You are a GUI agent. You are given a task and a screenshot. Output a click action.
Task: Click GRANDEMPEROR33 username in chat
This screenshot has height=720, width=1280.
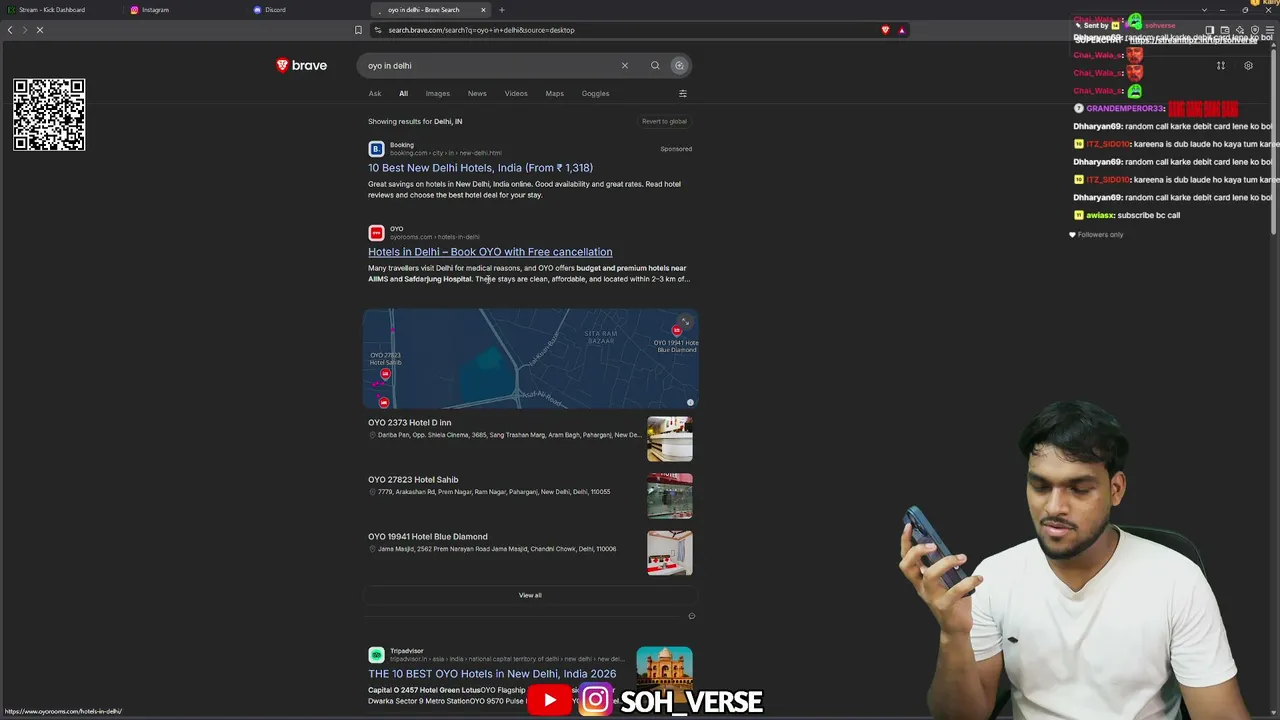click(x=1125, y=109)
